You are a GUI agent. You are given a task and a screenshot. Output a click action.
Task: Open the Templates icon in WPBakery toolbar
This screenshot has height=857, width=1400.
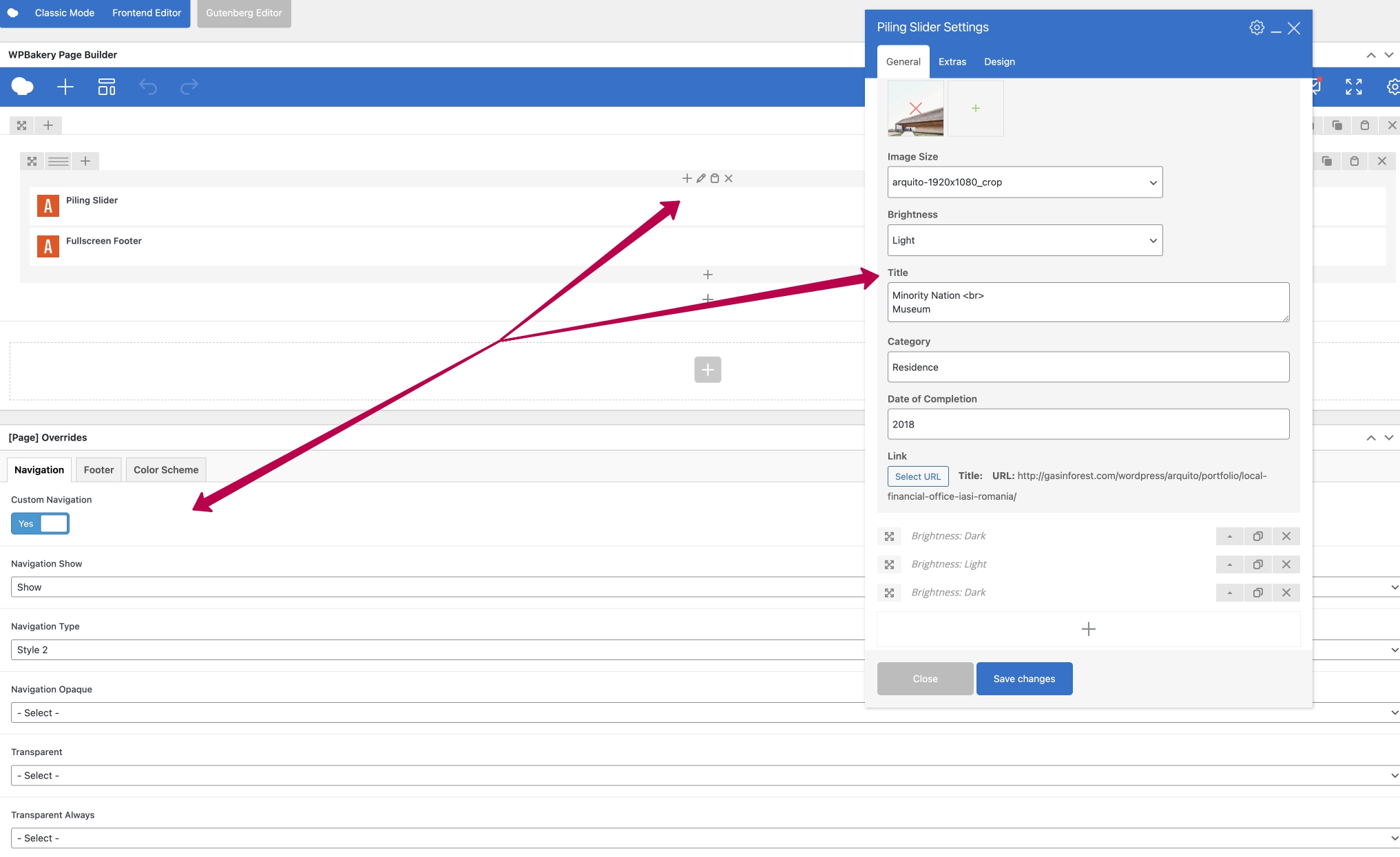click(x=107, y=87)
